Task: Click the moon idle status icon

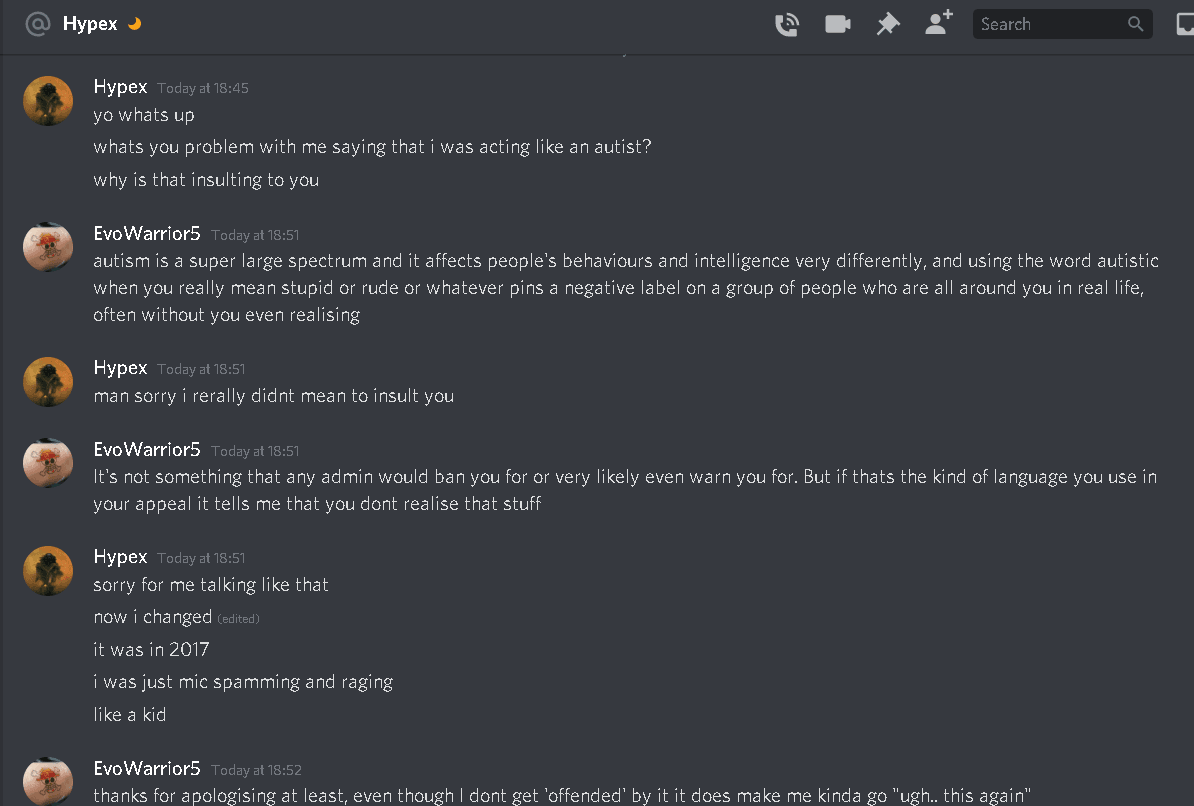Action: click(135, 23)
